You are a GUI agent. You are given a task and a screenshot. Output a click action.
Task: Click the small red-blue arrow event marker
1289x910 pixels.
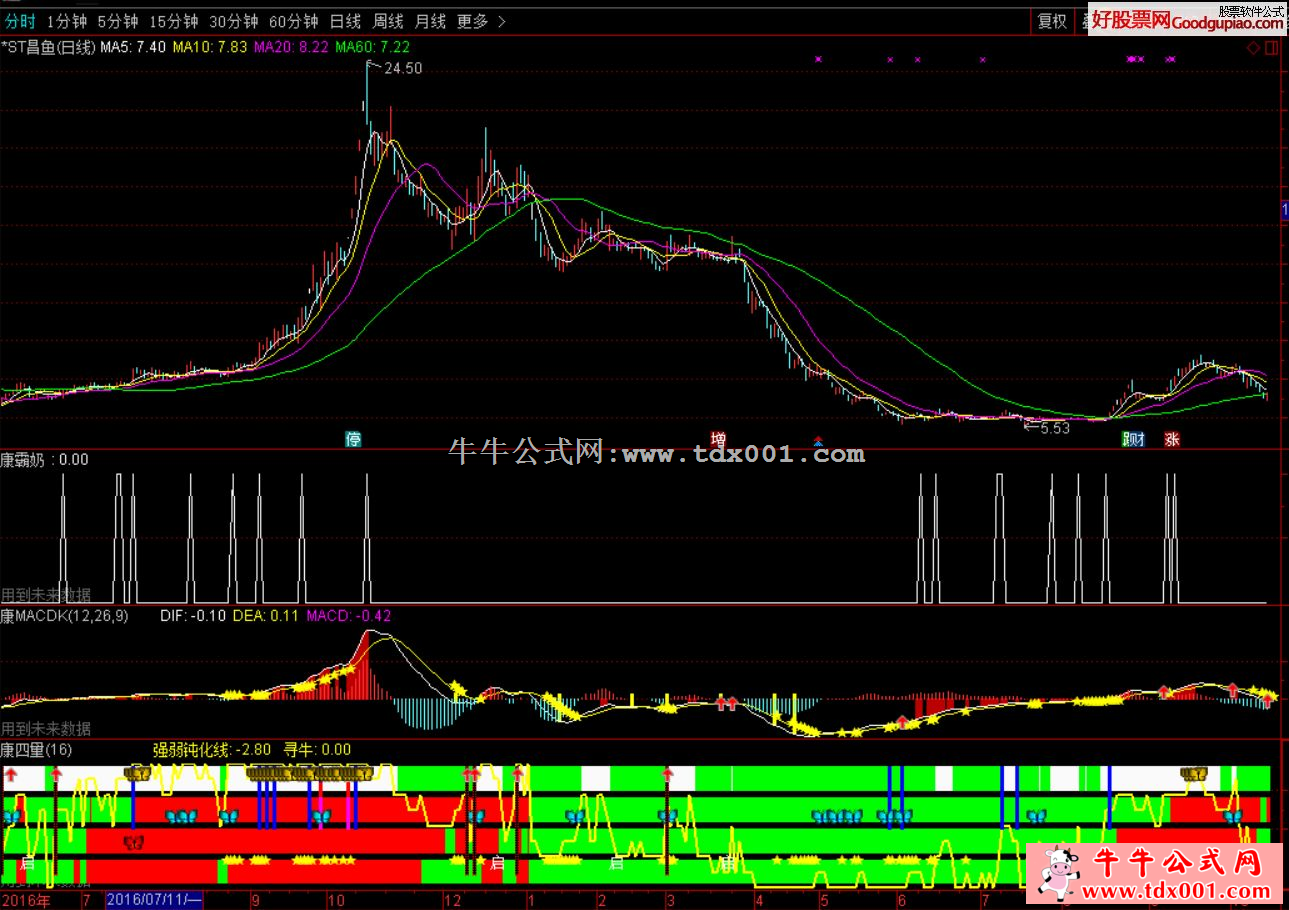[819, 440]
